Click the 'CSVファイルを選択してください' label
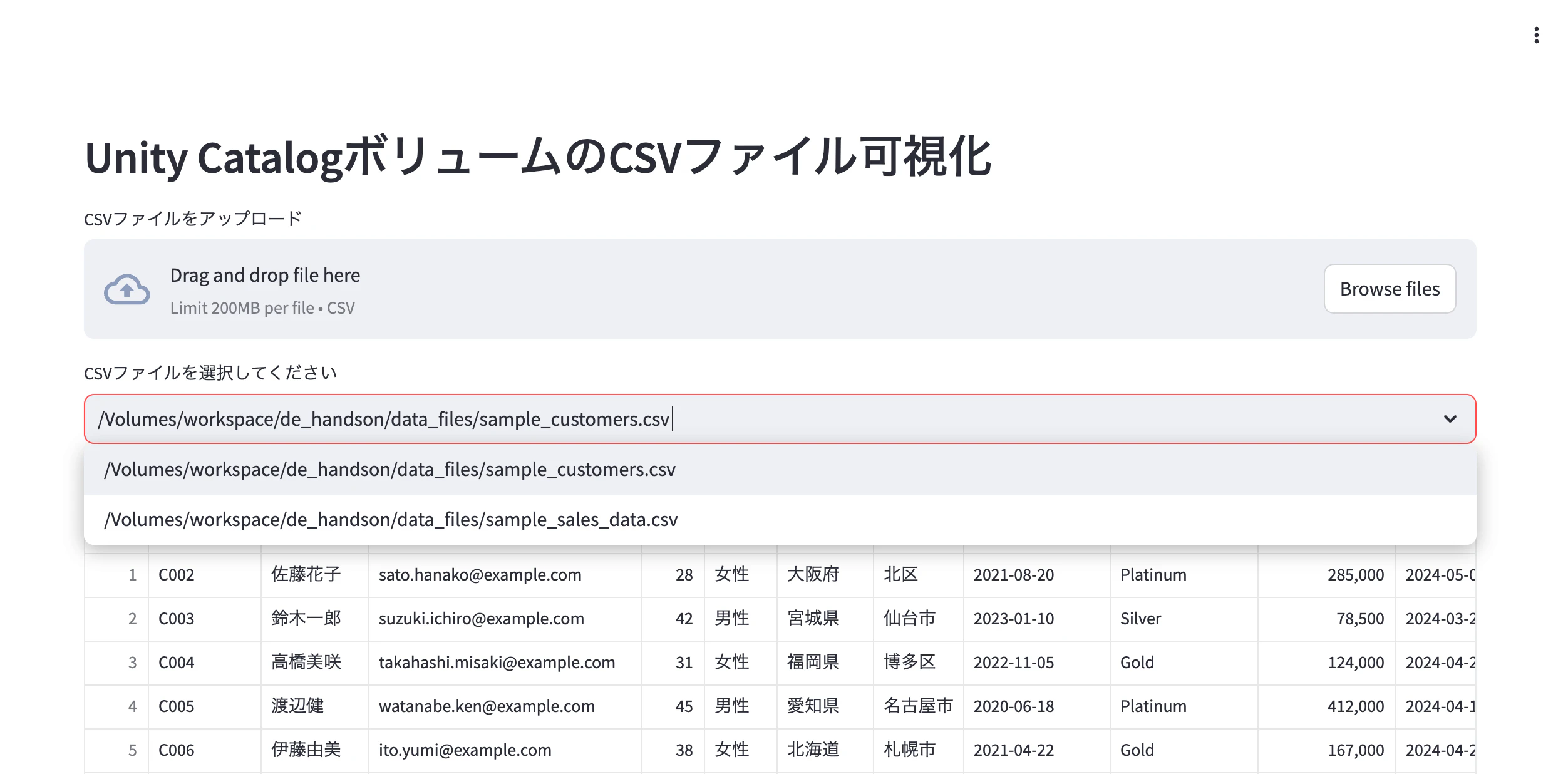Screen dimensions: 1568x774 tap(210, 373)
